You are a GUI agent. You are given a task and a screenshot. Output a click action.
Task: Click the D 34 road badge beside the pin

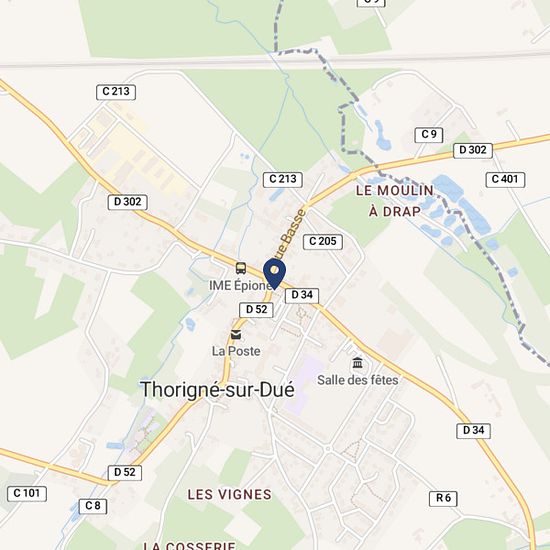(302, 295)
